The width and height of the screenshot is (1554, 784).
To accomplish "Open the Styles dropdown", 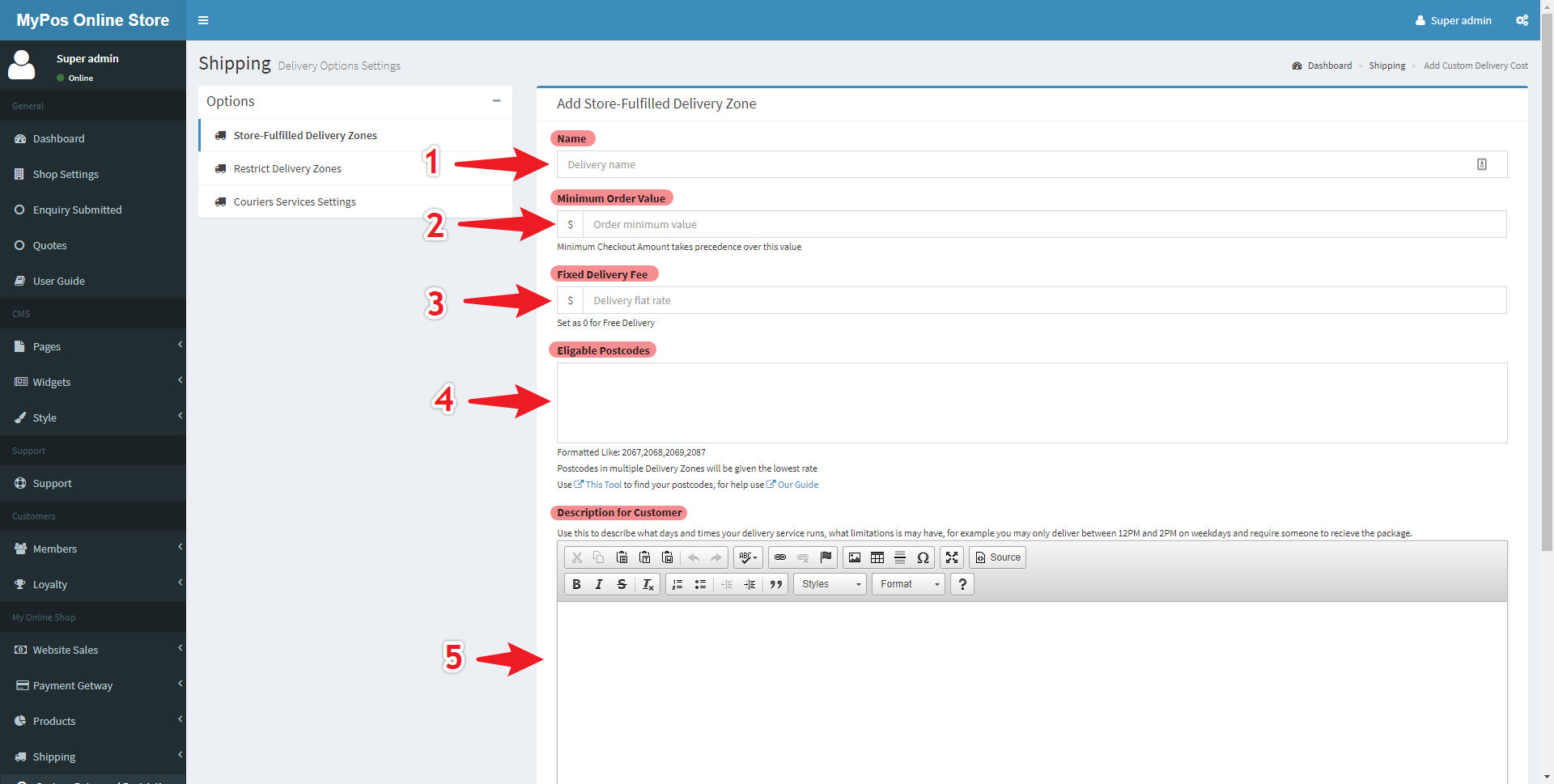I will [830, 584].
